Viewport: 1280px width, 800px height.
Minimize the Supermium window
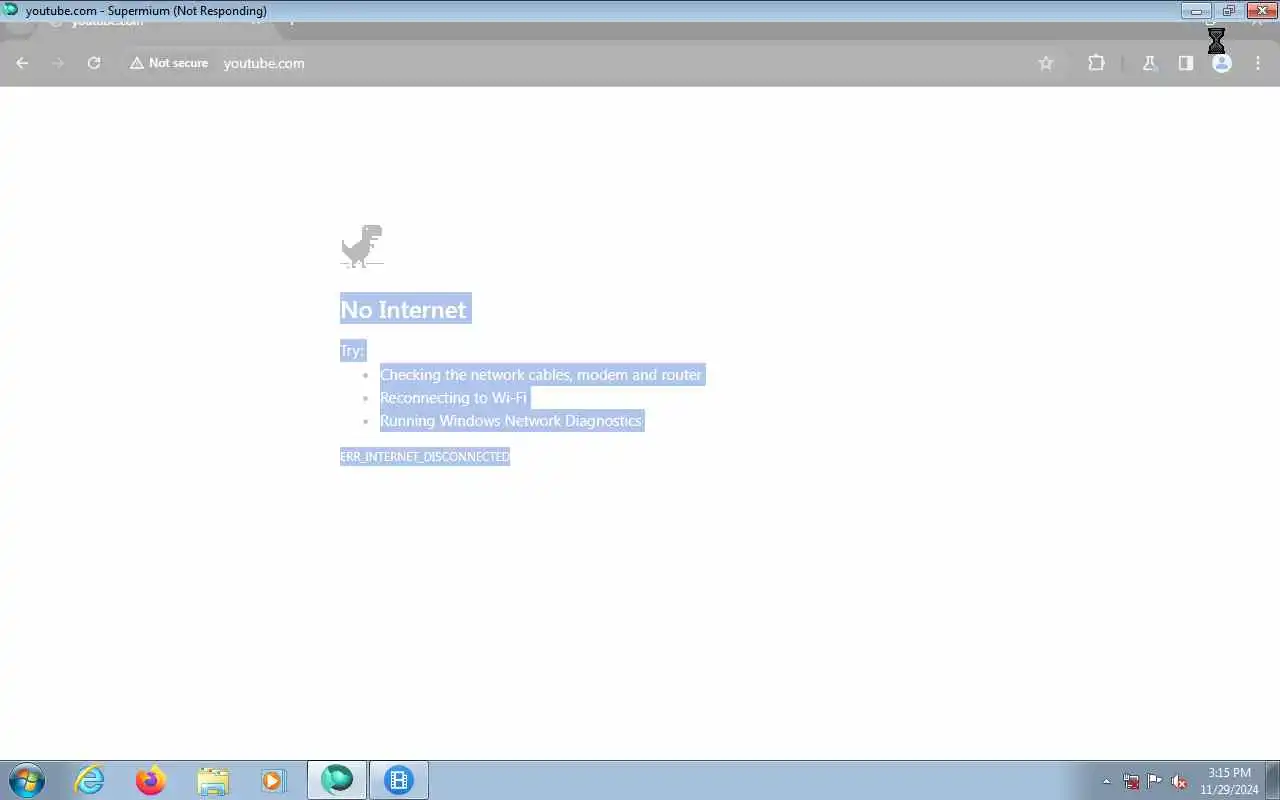coord(1196,11)
